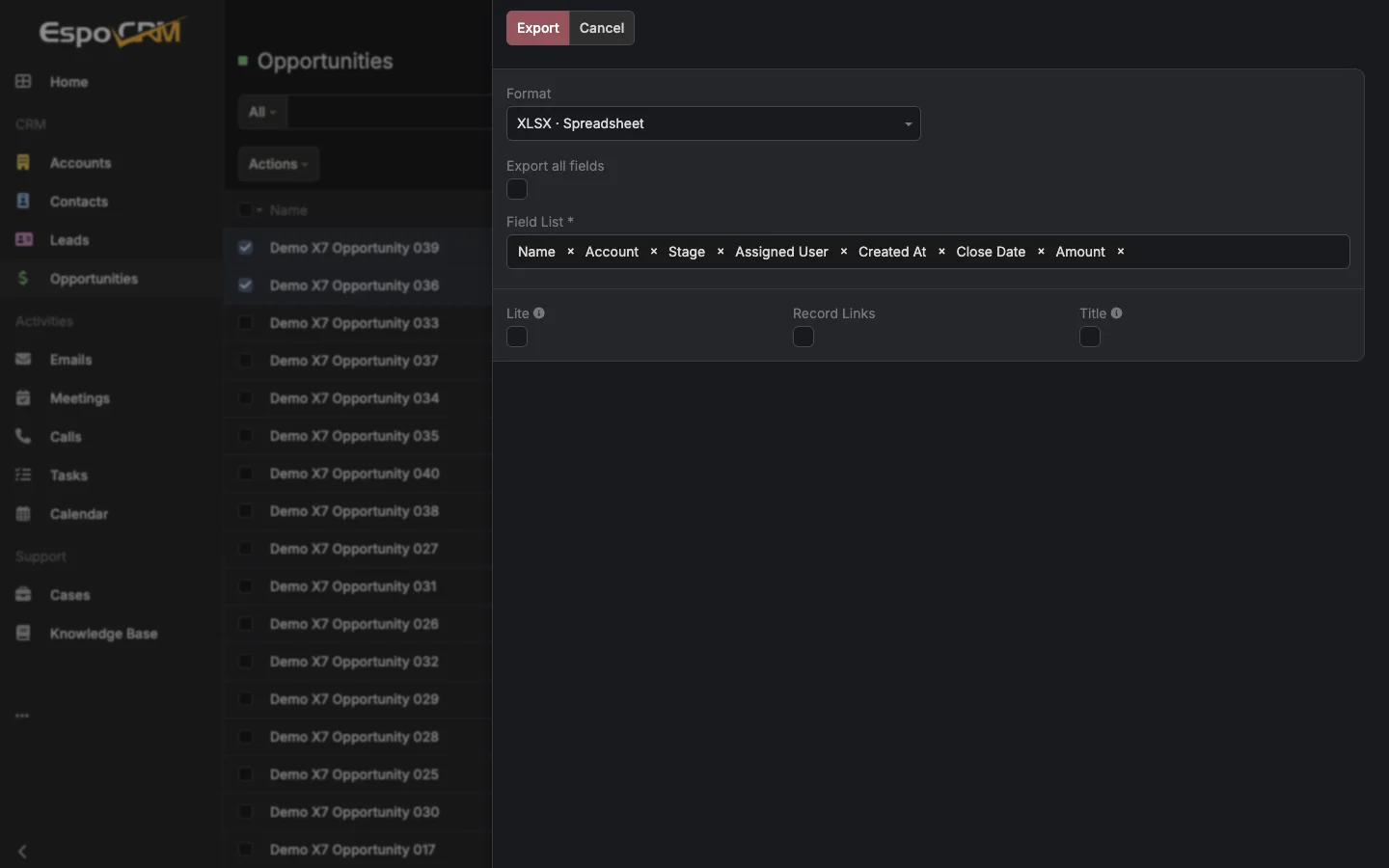Click the Opportunities dollar icon

tap(23, 279)
